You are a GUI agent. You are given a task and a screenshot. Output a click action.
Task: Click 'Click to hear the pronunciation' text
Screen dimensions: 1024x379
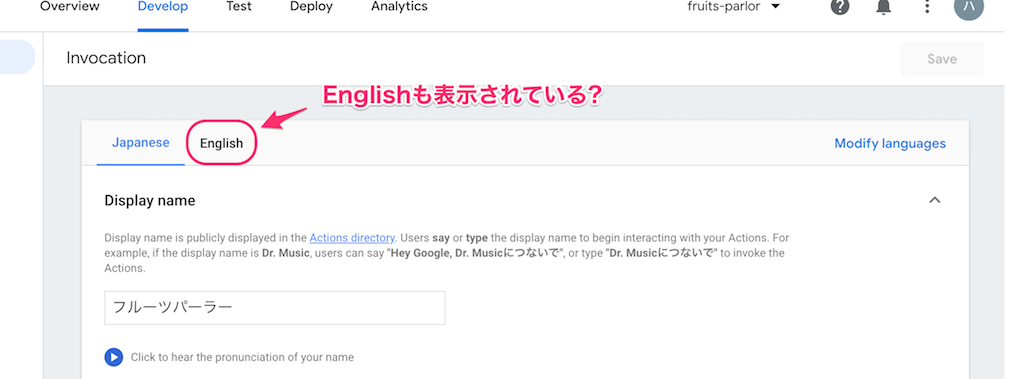(242, 357)
